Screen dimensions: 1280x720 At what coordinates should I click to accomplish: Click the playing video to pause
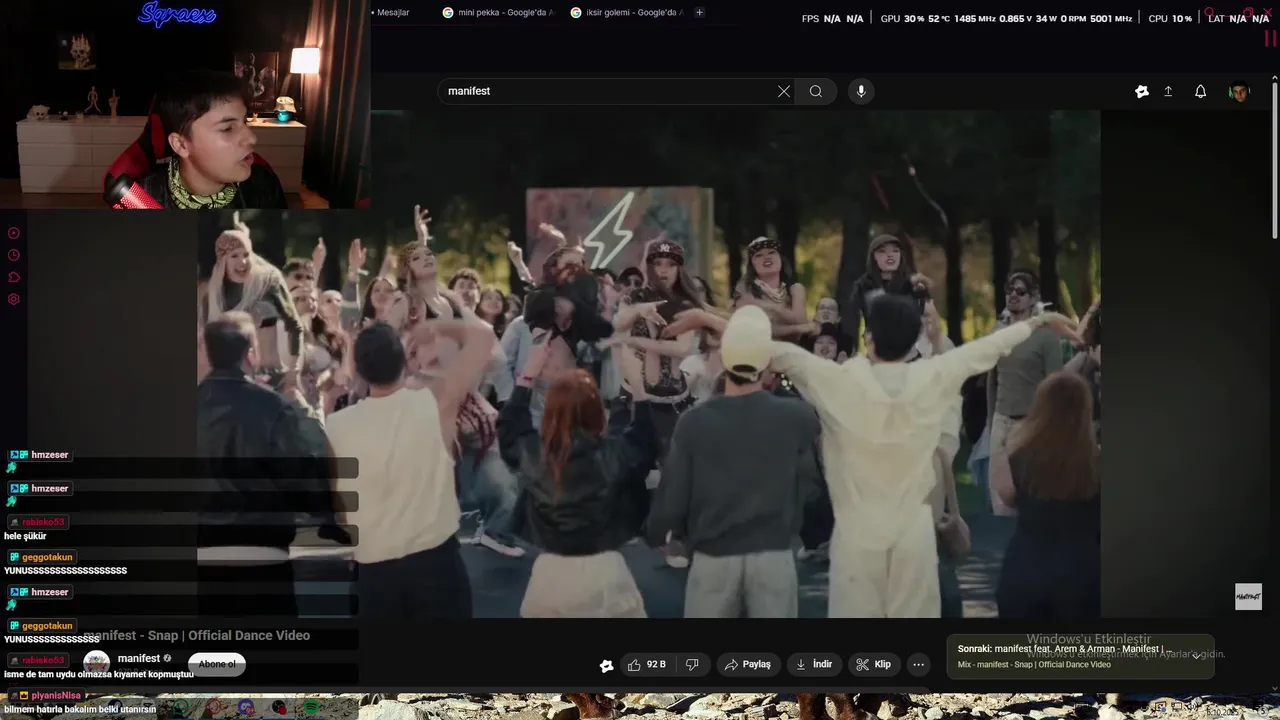coord(648,365)
